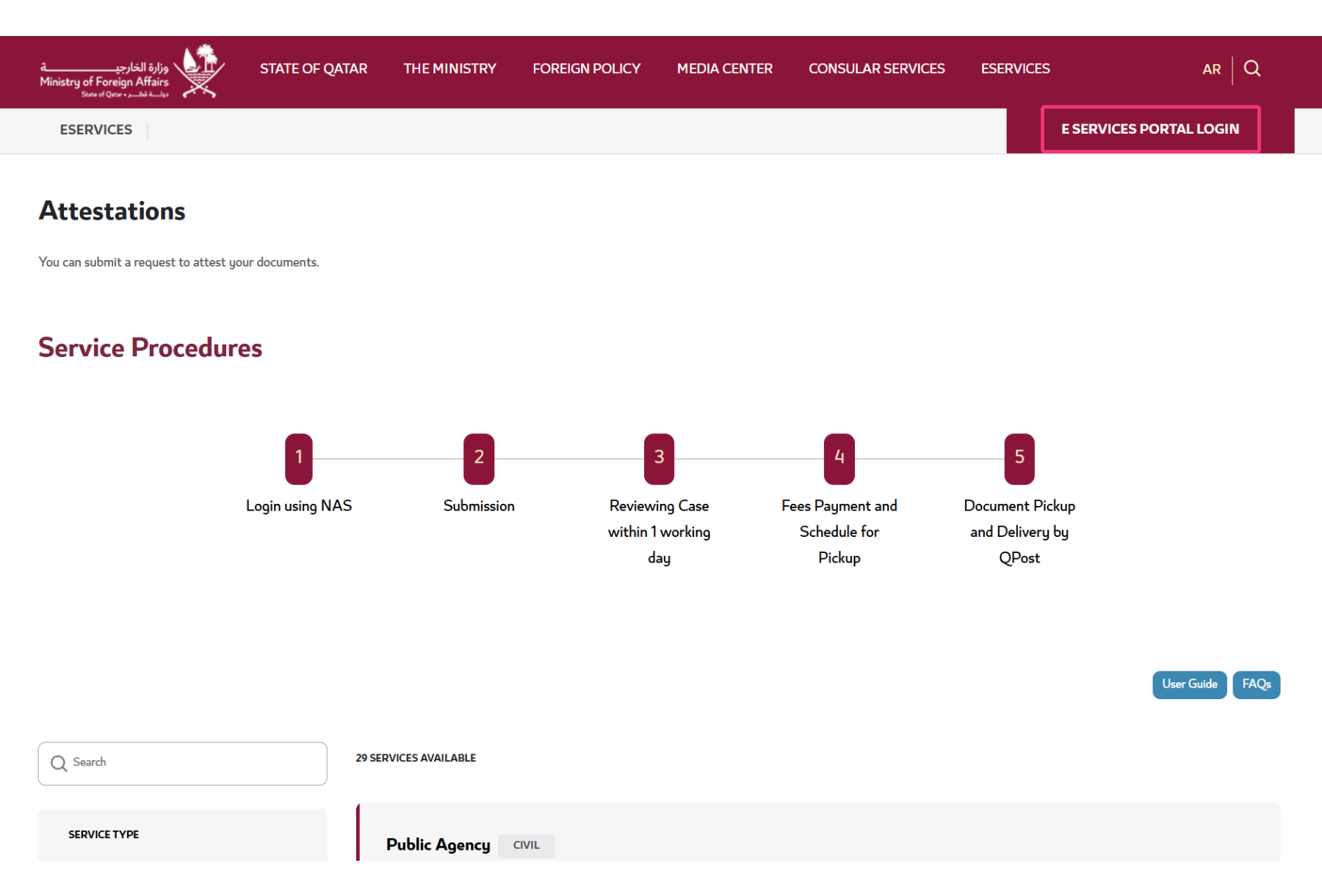Select step 1 Login using NAS circle
The width and height of the screenshot is (1322, 896).
[298, 458]
